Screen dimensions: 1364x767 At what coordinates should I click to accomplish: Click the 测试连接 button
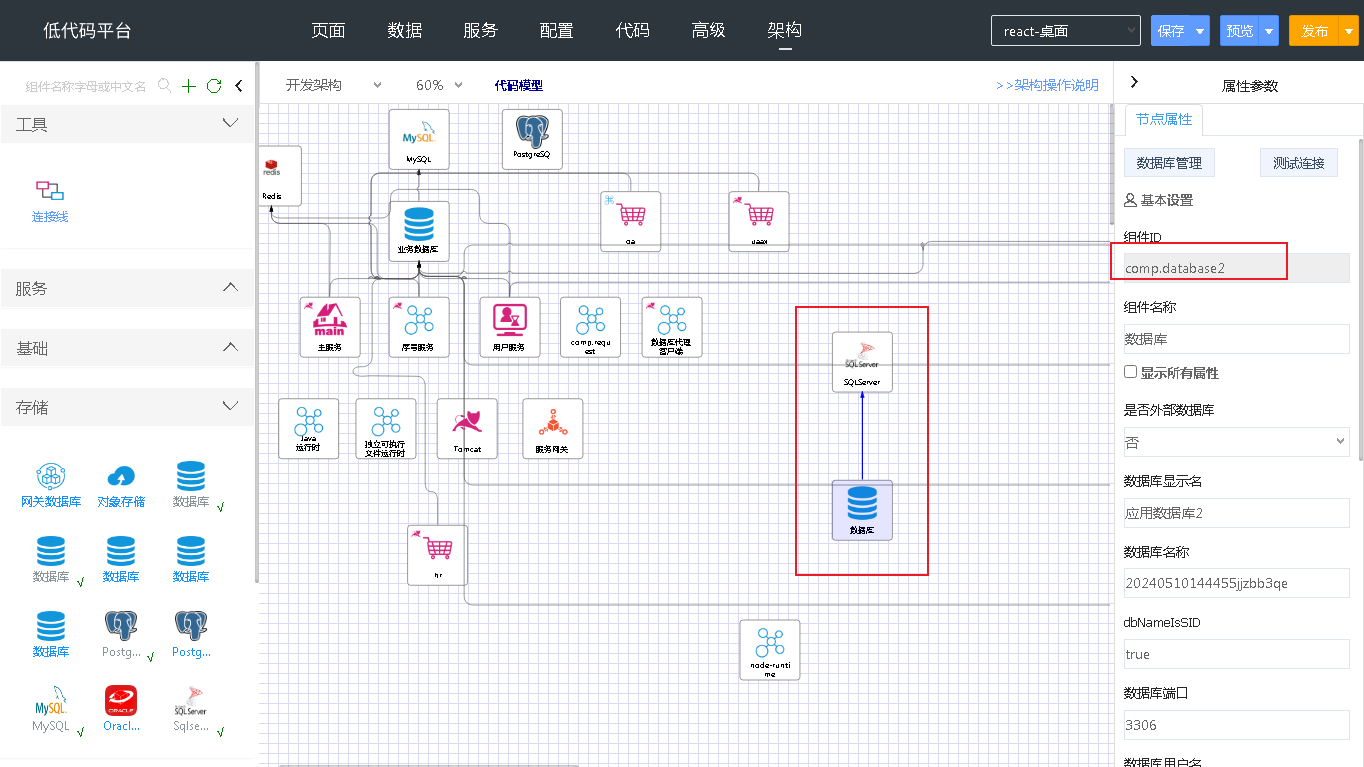point(1298,164)
